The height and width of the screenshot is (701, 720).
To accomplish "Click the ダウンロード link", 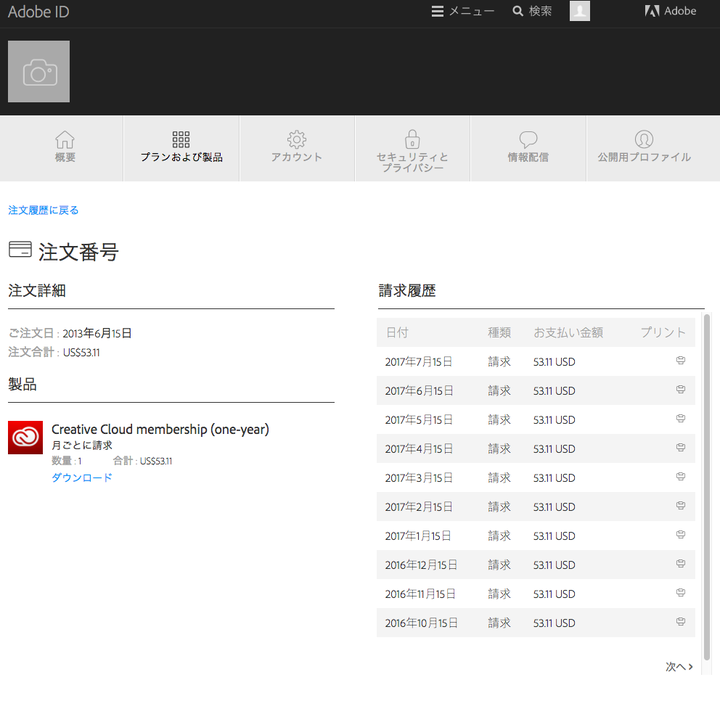I will [82, 477].
